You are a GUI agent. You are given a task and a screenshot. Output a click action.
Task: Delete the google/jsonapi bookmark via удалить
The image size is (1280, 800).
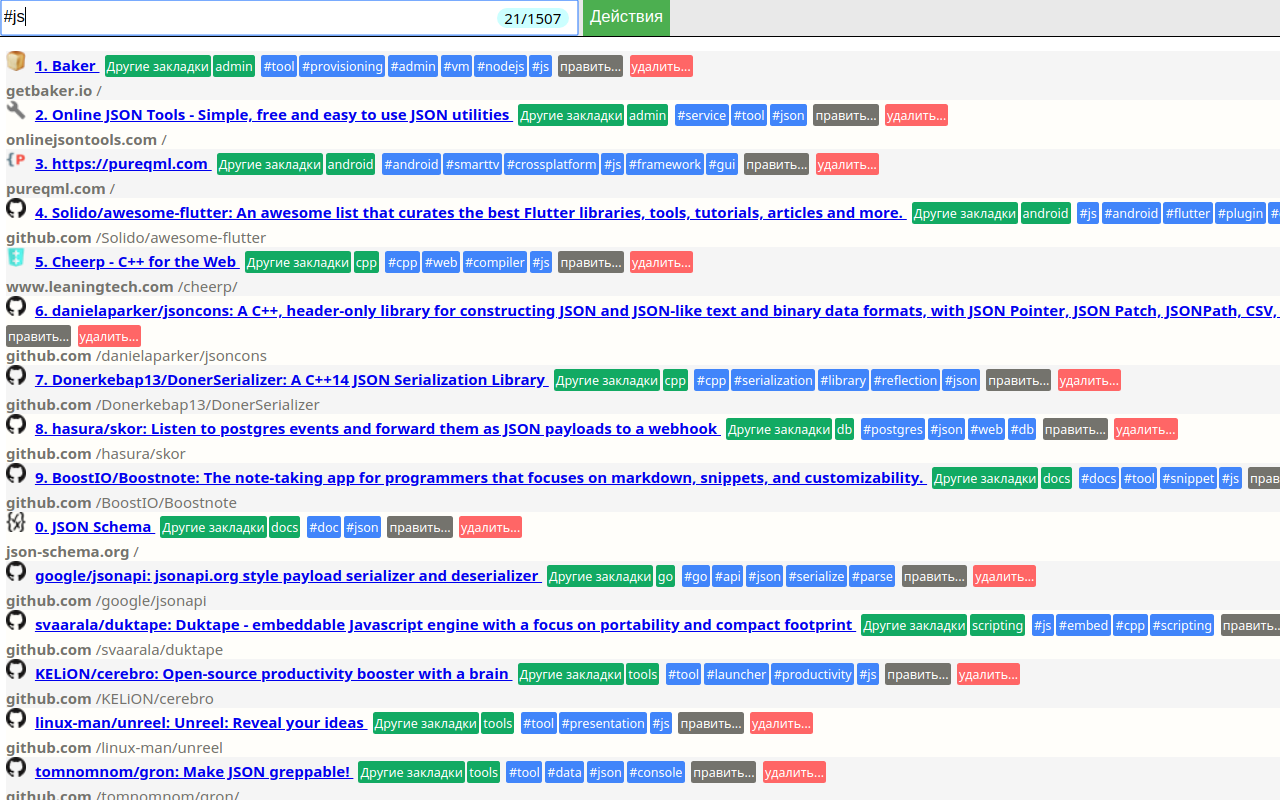point(1004,576)
